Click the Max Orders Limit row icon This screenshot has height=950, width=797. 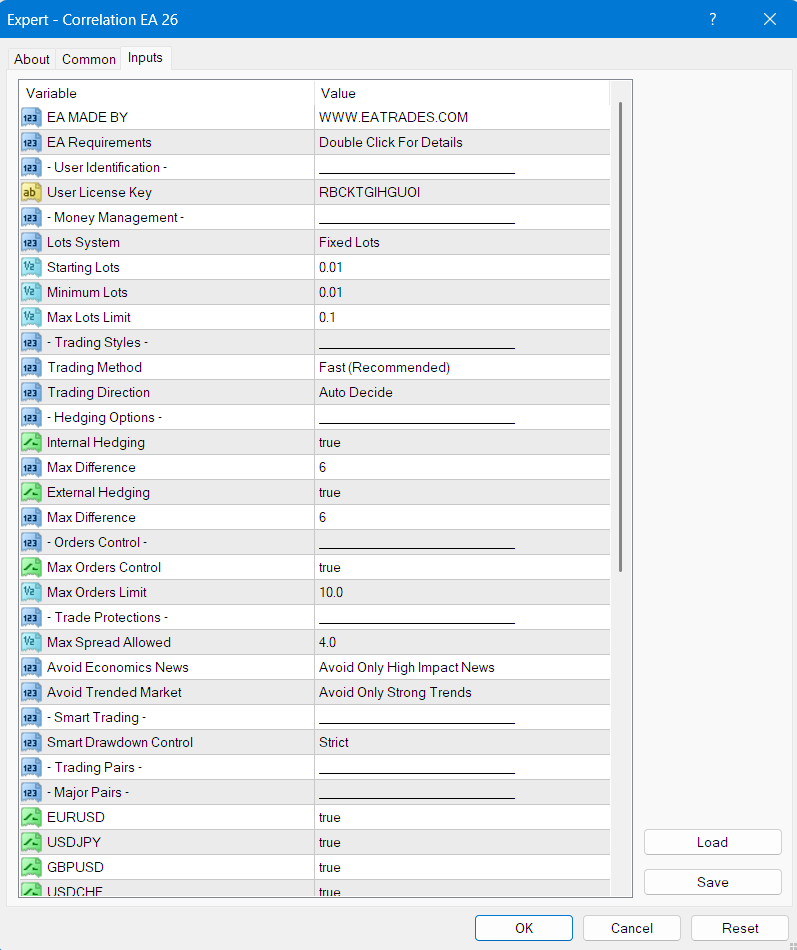(31, 592)
